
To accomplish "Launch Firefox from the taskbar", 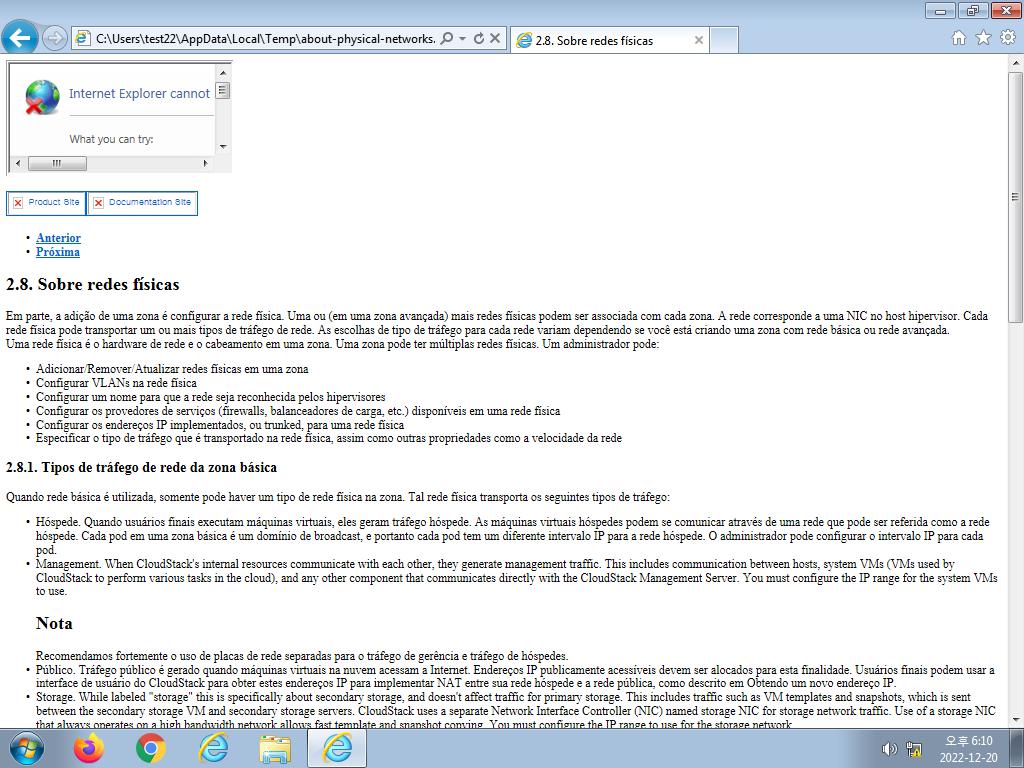I will point(89,748).
